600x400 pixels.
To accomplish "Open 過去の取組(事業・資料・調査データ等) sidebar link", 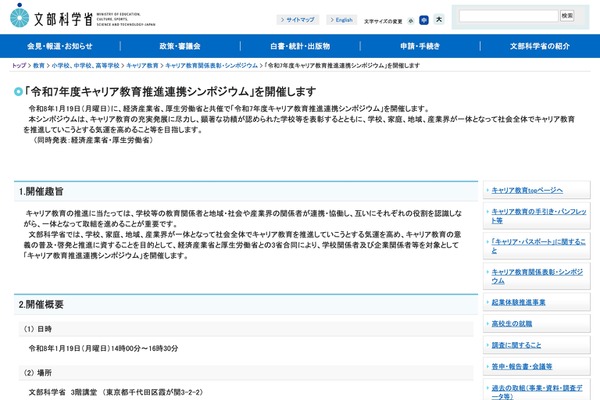I will [x=537, y=392].
